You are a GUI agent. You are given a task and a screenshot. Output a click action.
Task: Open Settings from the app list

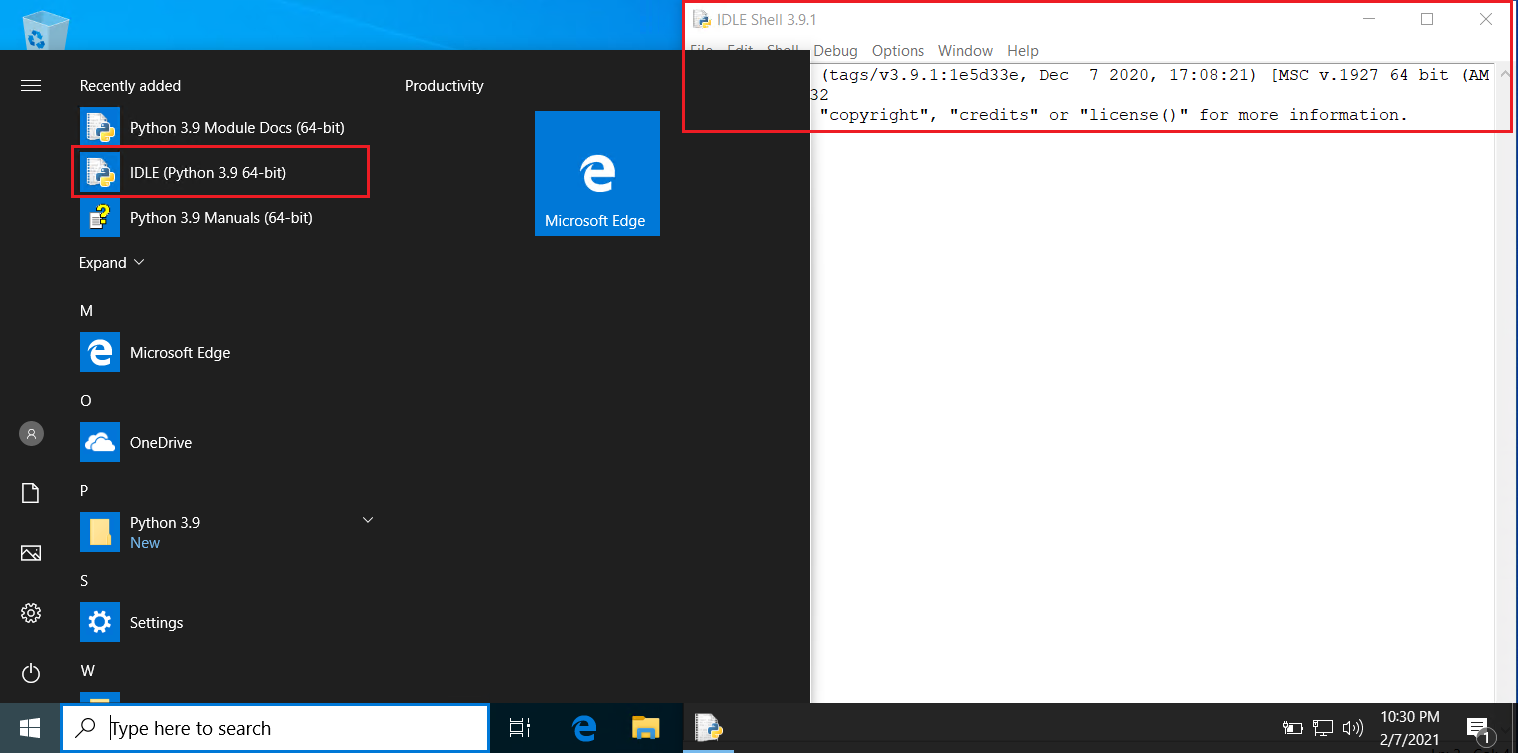225,622
